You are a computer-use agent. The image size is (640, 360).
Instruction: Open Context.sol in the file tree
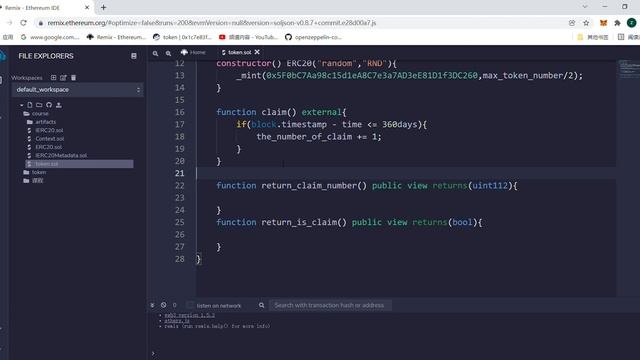49,139
